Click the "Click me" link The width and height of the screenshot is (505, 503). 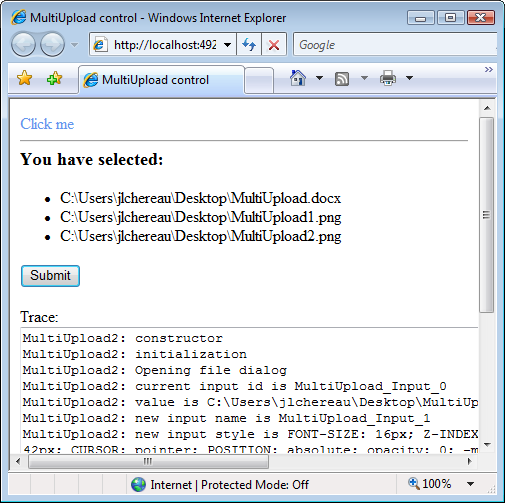[47, 124]
